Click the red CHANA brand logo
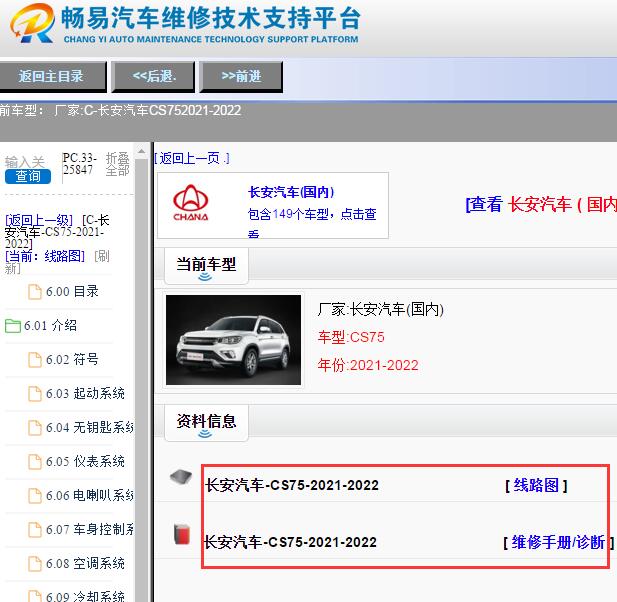617x602 pixels. 191,203
